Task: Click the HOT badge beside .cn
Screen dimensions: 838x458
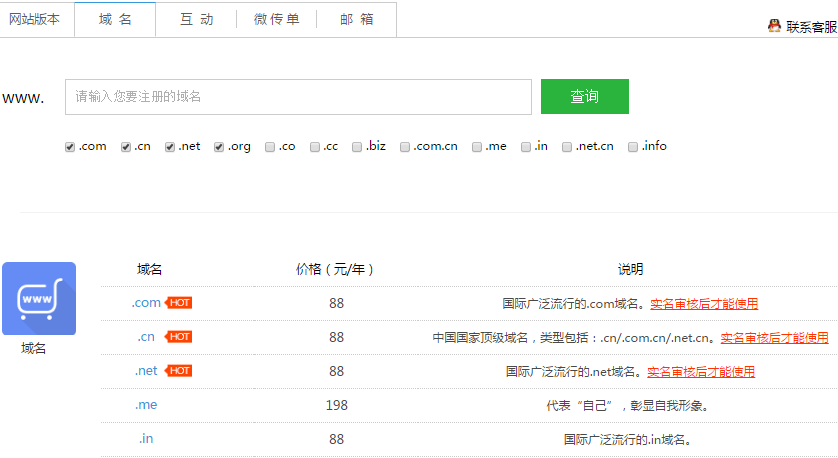Action: [x=179, y=337]
